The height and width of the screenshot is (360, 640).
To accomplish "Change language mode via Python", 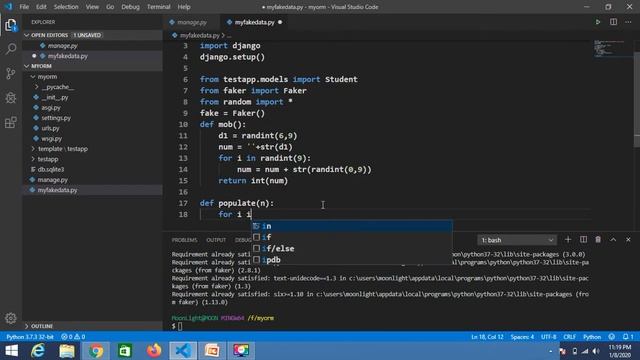I will (592, 337).
